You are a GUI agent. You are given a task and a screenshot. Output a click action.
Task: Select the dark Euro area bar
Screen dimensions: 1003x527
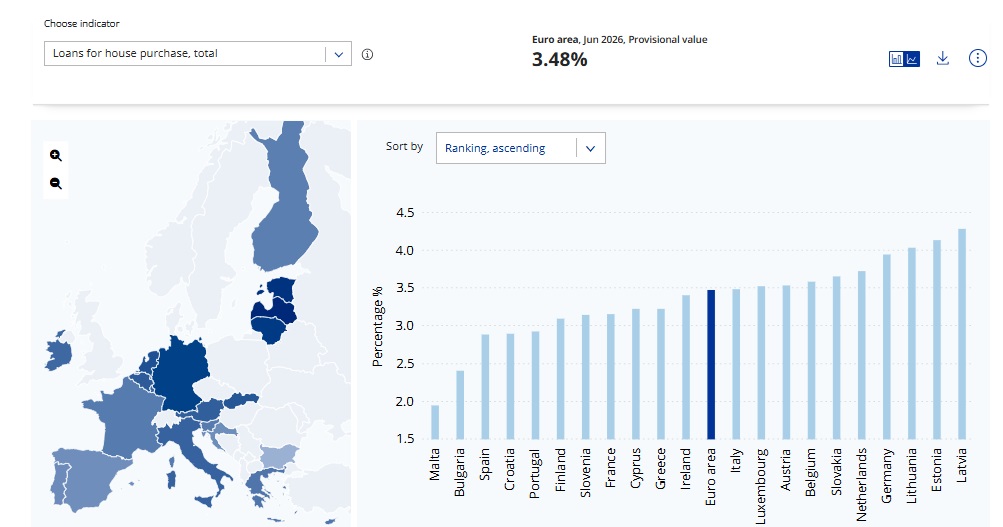pos(711,365)
